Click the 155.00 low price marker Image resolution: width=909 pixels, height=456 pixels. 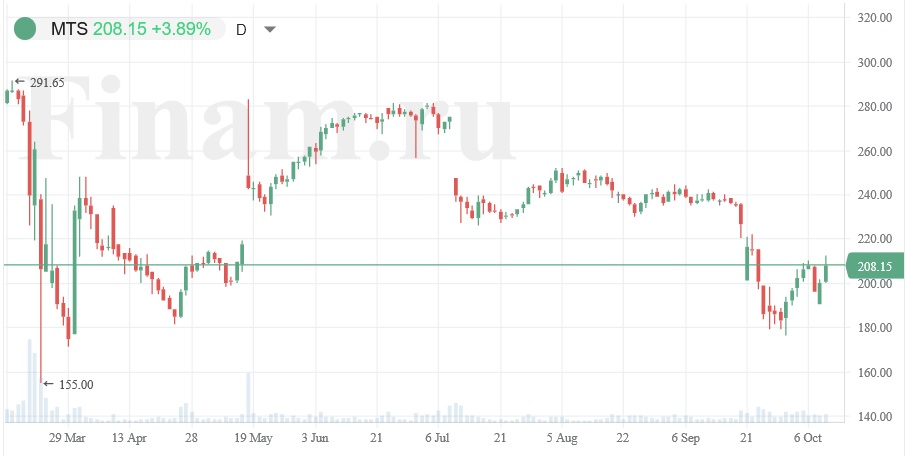pyautogui.click(x=73, y=384)
